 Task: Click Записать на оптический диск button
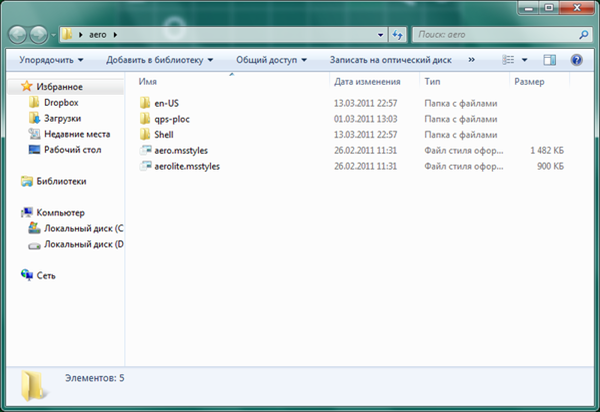(x=391, y=60)
